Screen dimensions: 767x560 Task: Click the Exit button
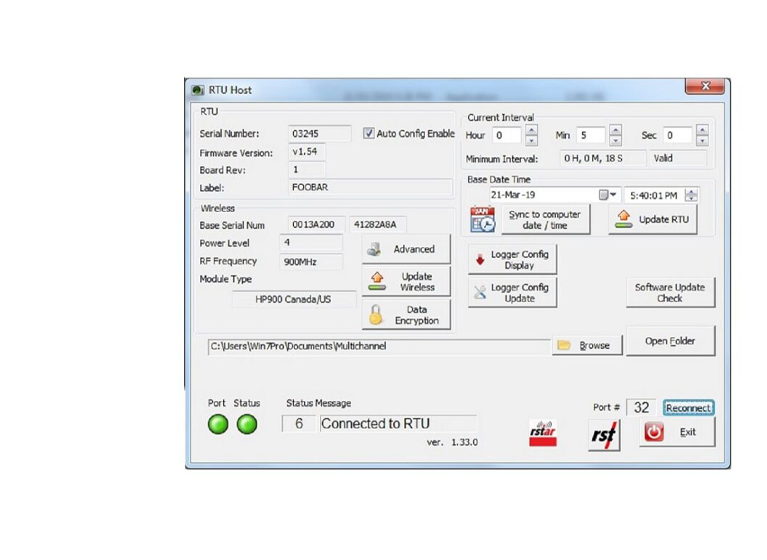tap(677, 432)
